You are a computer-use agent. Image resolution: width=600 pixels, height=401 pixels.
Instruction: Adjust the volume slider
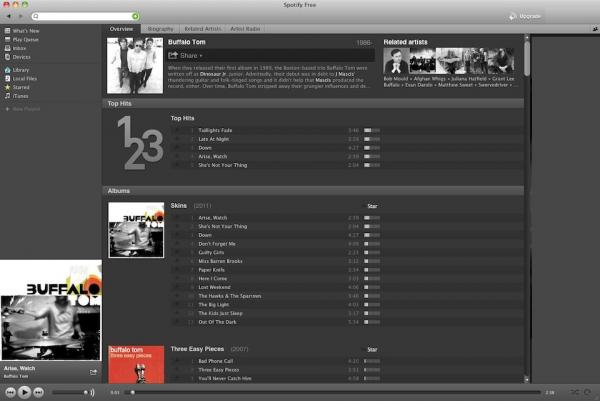(x=70, y=392)
